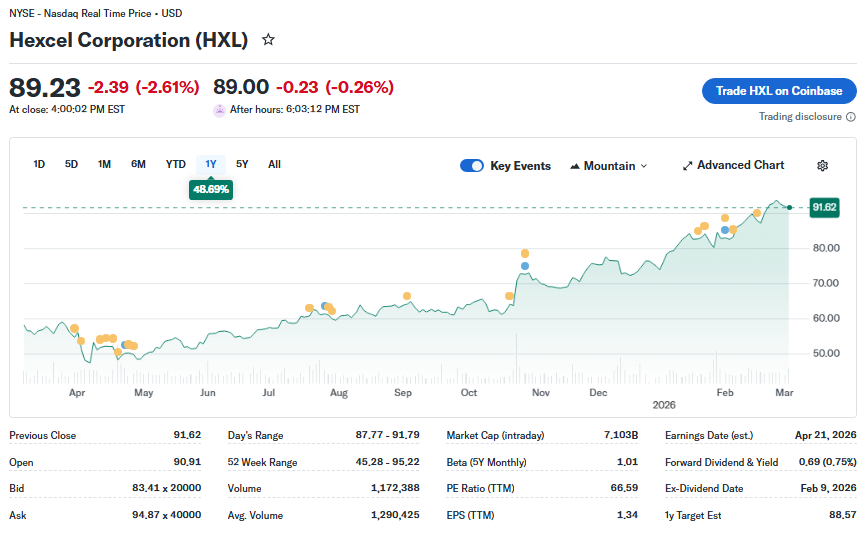Click the Volume value 1,172,388
The width and height of the screenshot is (868, 533).
pos(395,488)
